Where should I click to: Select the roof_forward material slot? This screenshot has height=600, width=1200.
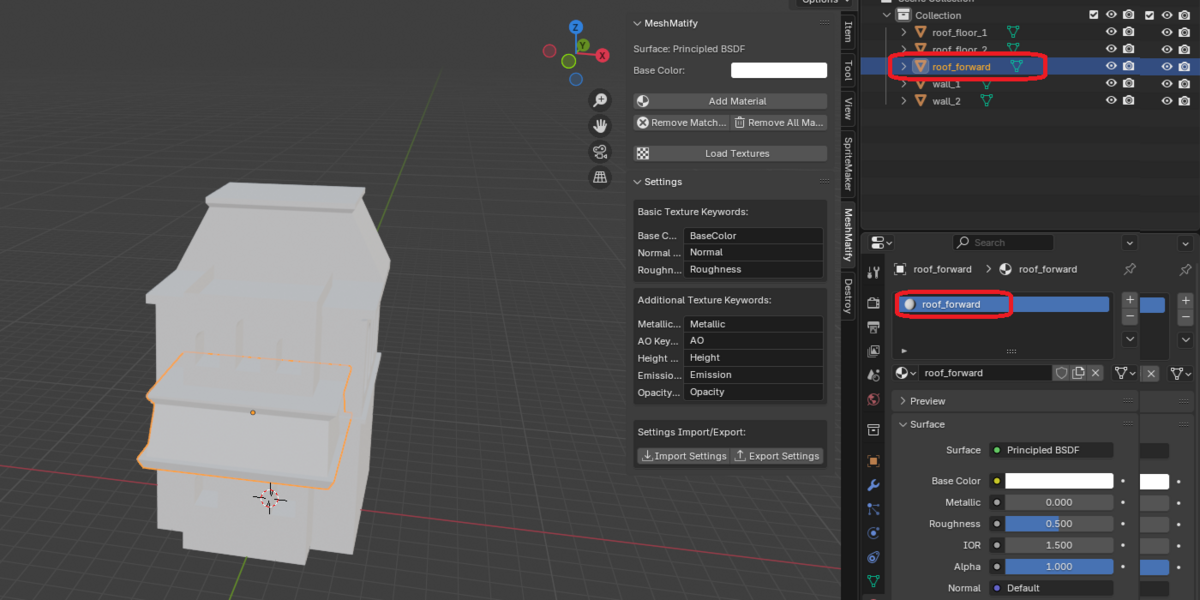click(1003, 304)
